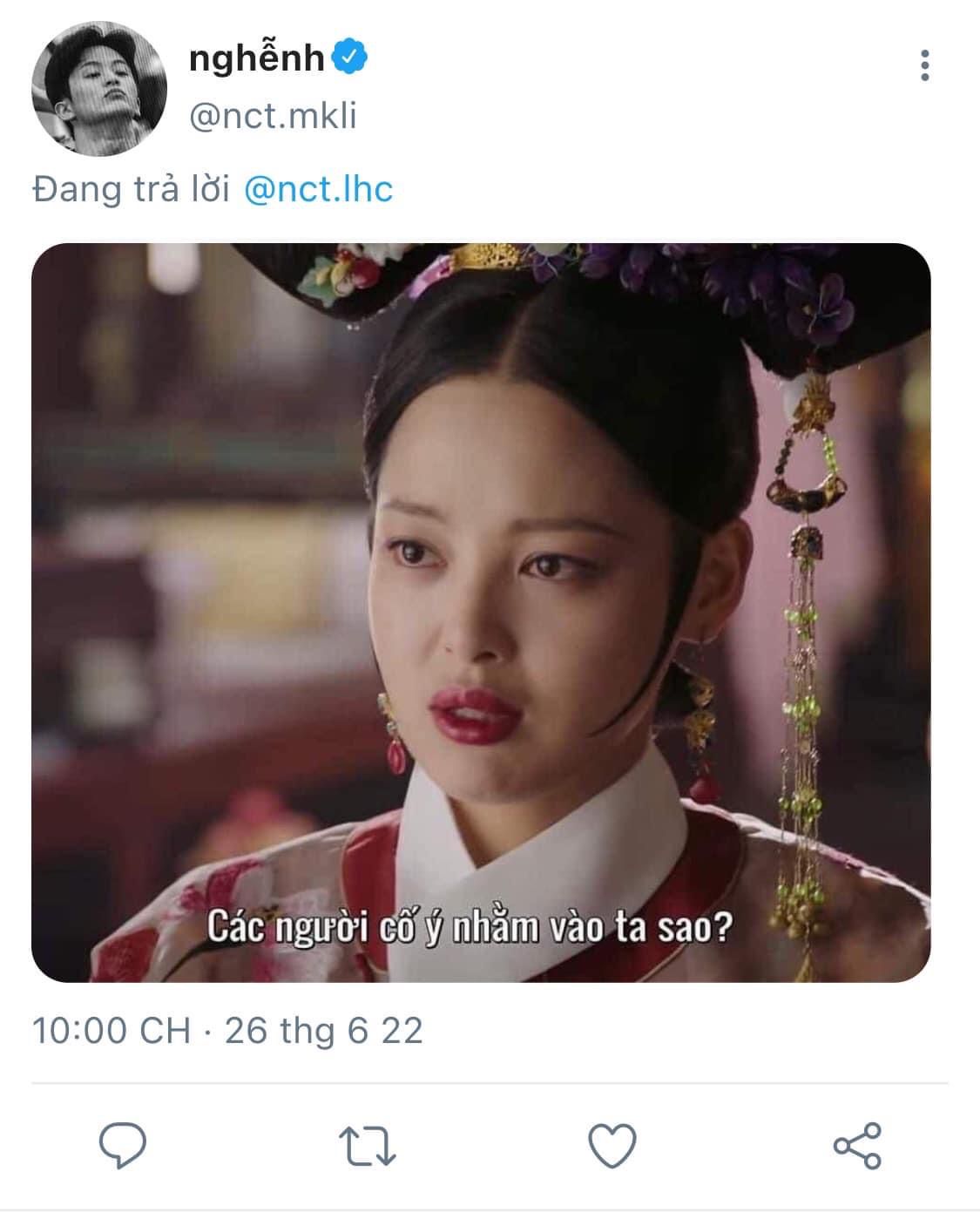This screenshot has height=1226, width=980.
Task: Click the 10:00 CH timestamp
Action: tap(112, 1031)
